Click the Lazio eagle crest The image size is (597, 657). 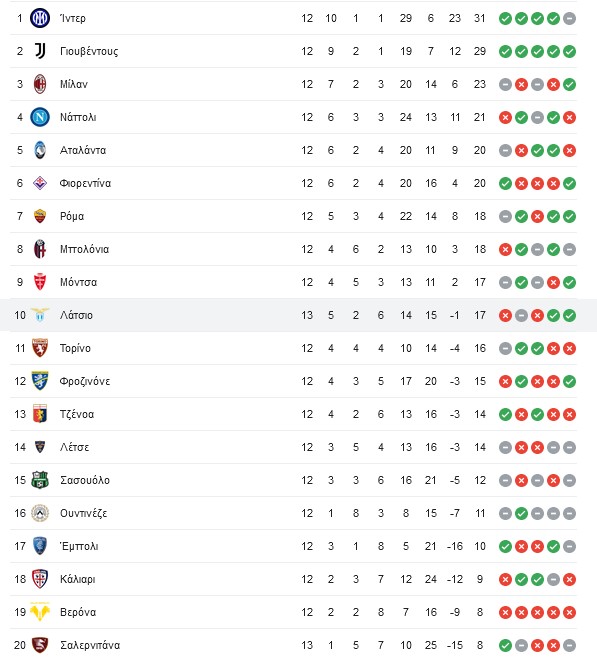click(x=40, y=315)
